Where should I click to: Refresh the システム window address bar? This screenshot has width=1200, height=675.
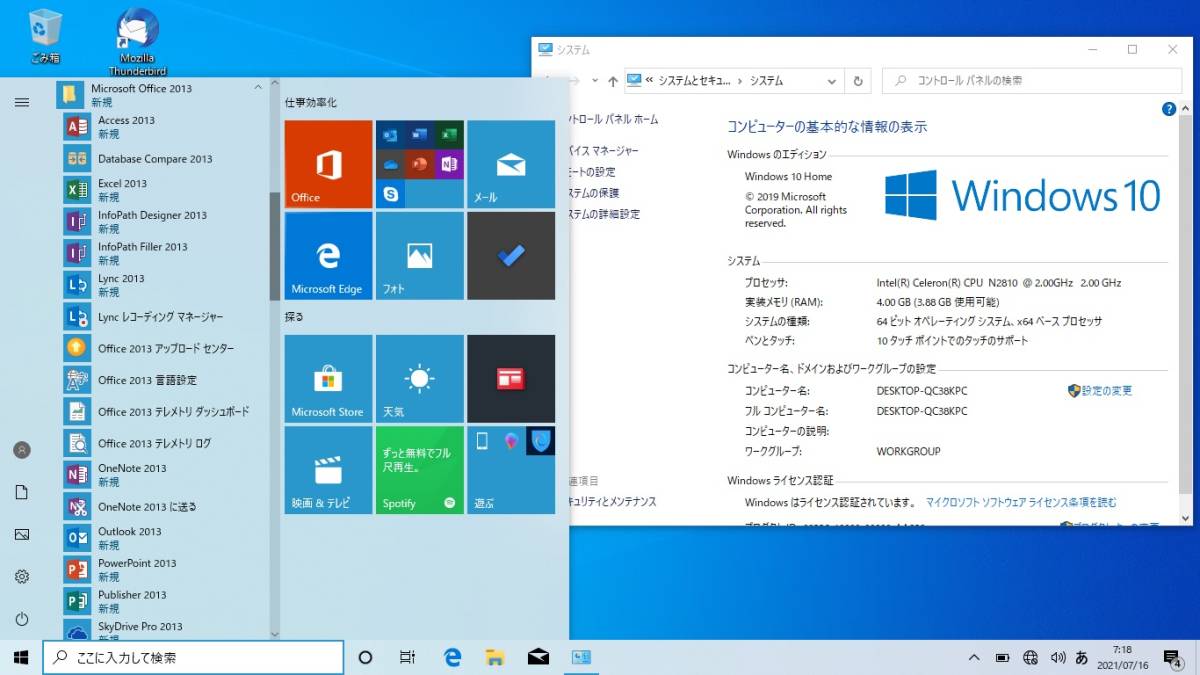click(857, 81)
